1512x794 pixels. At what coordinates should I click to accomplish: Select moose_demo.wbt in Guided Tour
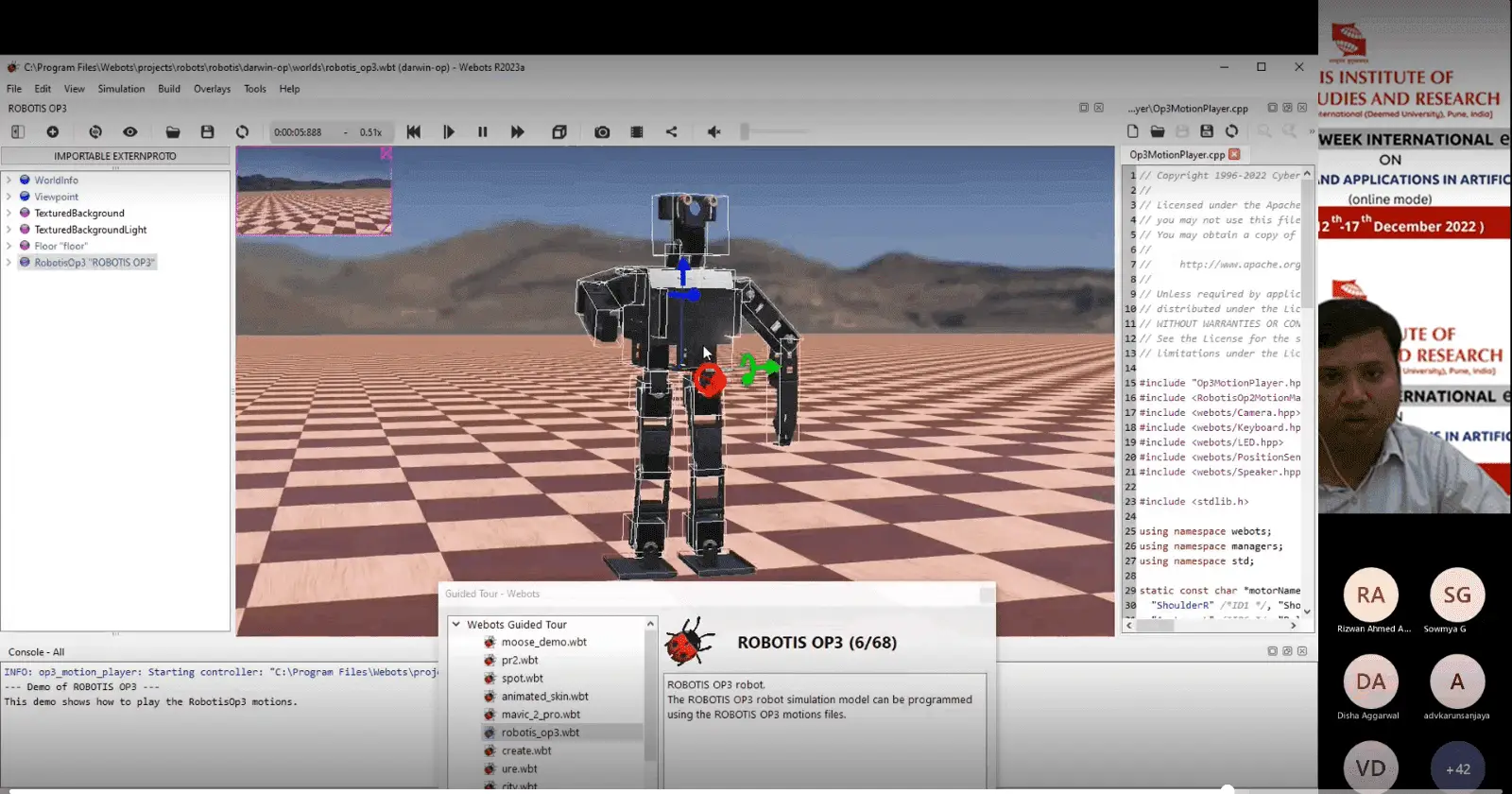[x=543, y=642]
